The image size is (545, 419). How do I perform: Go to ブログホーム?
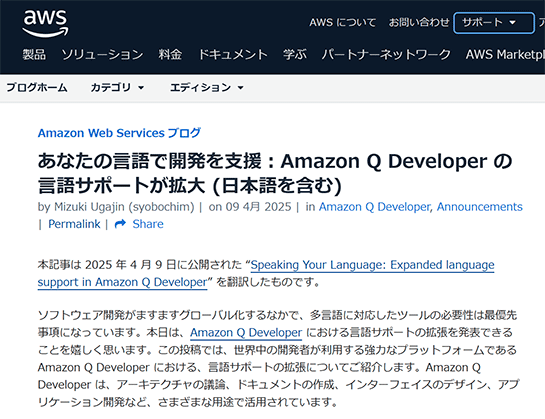(x=37, y=87)
